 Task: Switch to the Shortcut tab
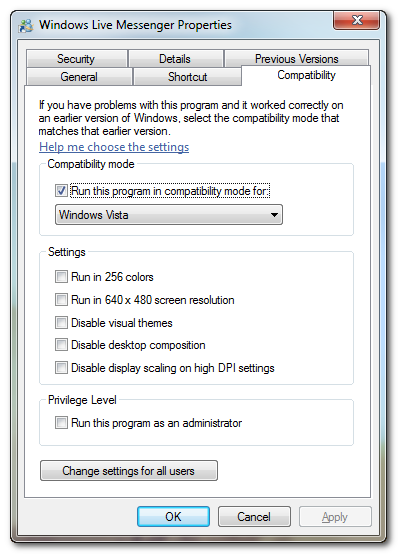[x=187, y=77]
